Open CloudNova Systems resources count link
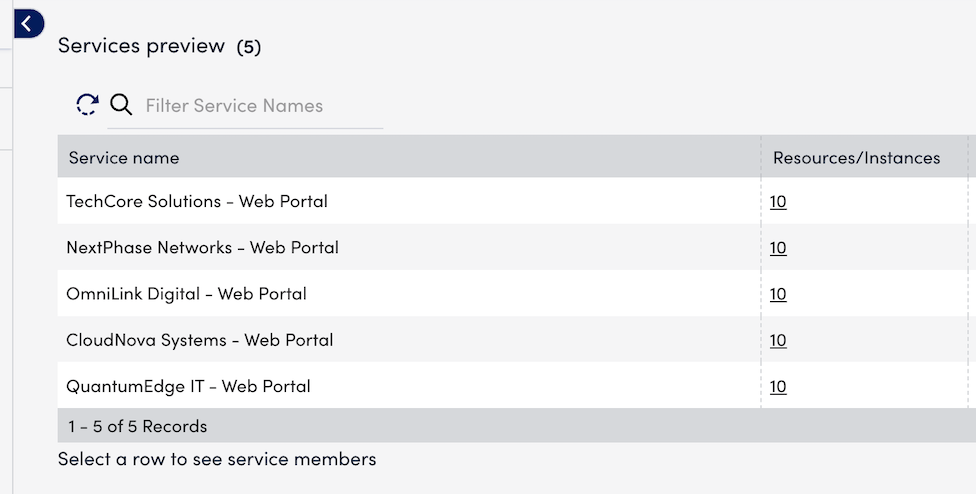The image size is (976, 494). point(778,340)
